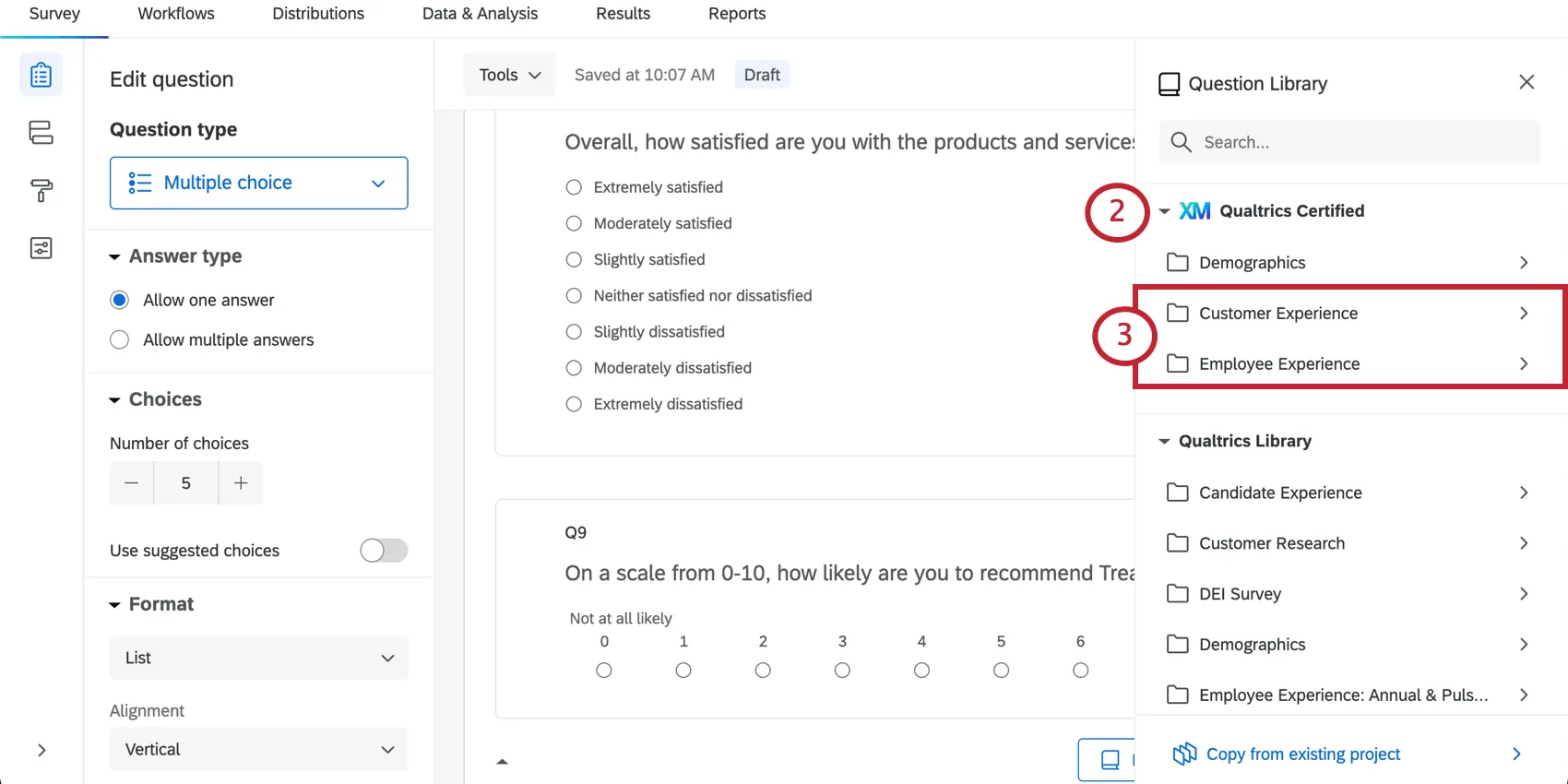The width and height of the screenshot is (1568, 784).
Task: Open the Multiple choice question type dropdown
Action: point(258,183)
